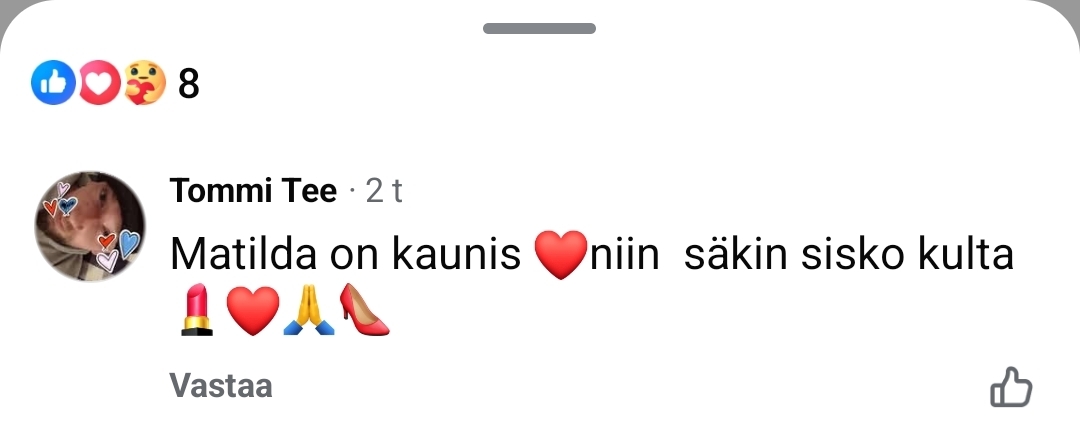Open the Tommi Tee name link
Image resolution: width=1080 pixels, height=441 pixels.
tap(253, 191)
